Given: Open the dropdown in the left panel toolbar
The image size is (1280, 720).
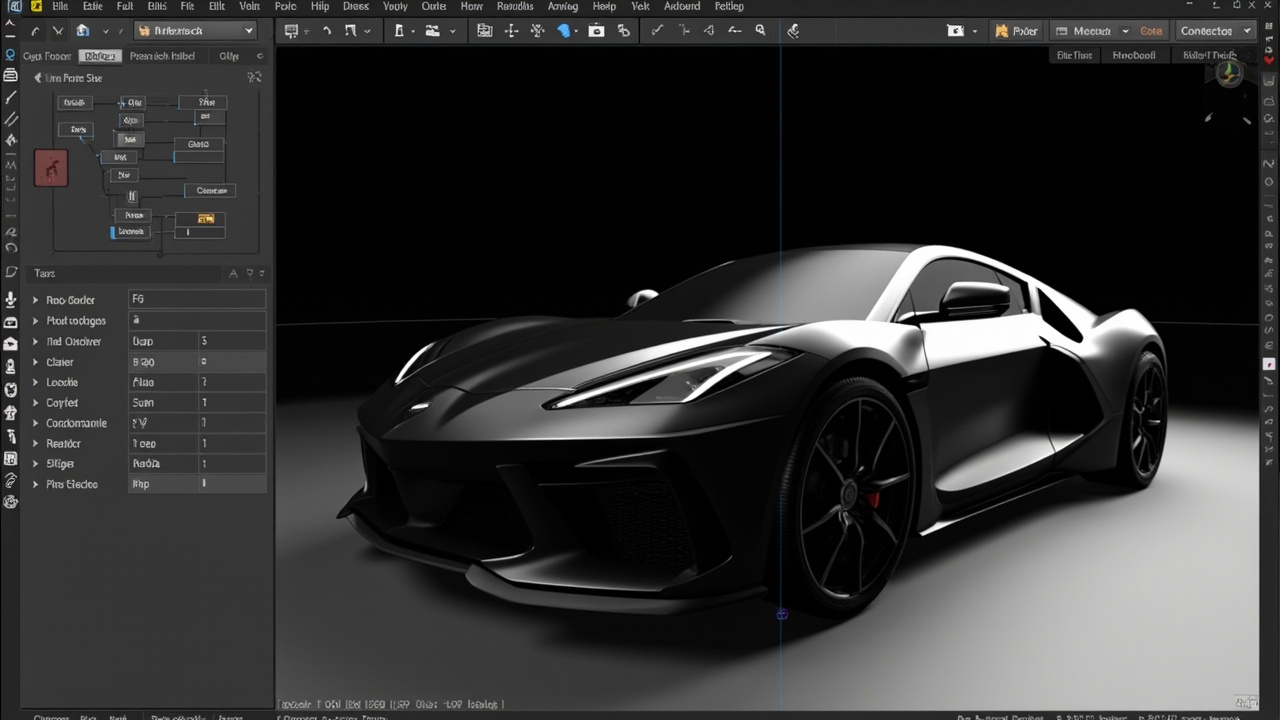Looking at the screenshot, I should click(196, 31).
